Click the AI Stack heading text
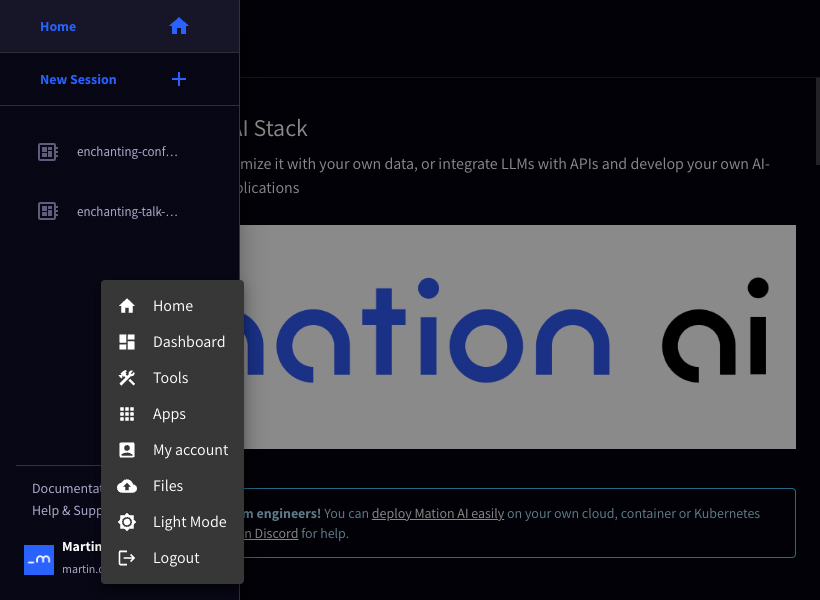This screenshot has height=600, width=820. click(x=274, y=129)
